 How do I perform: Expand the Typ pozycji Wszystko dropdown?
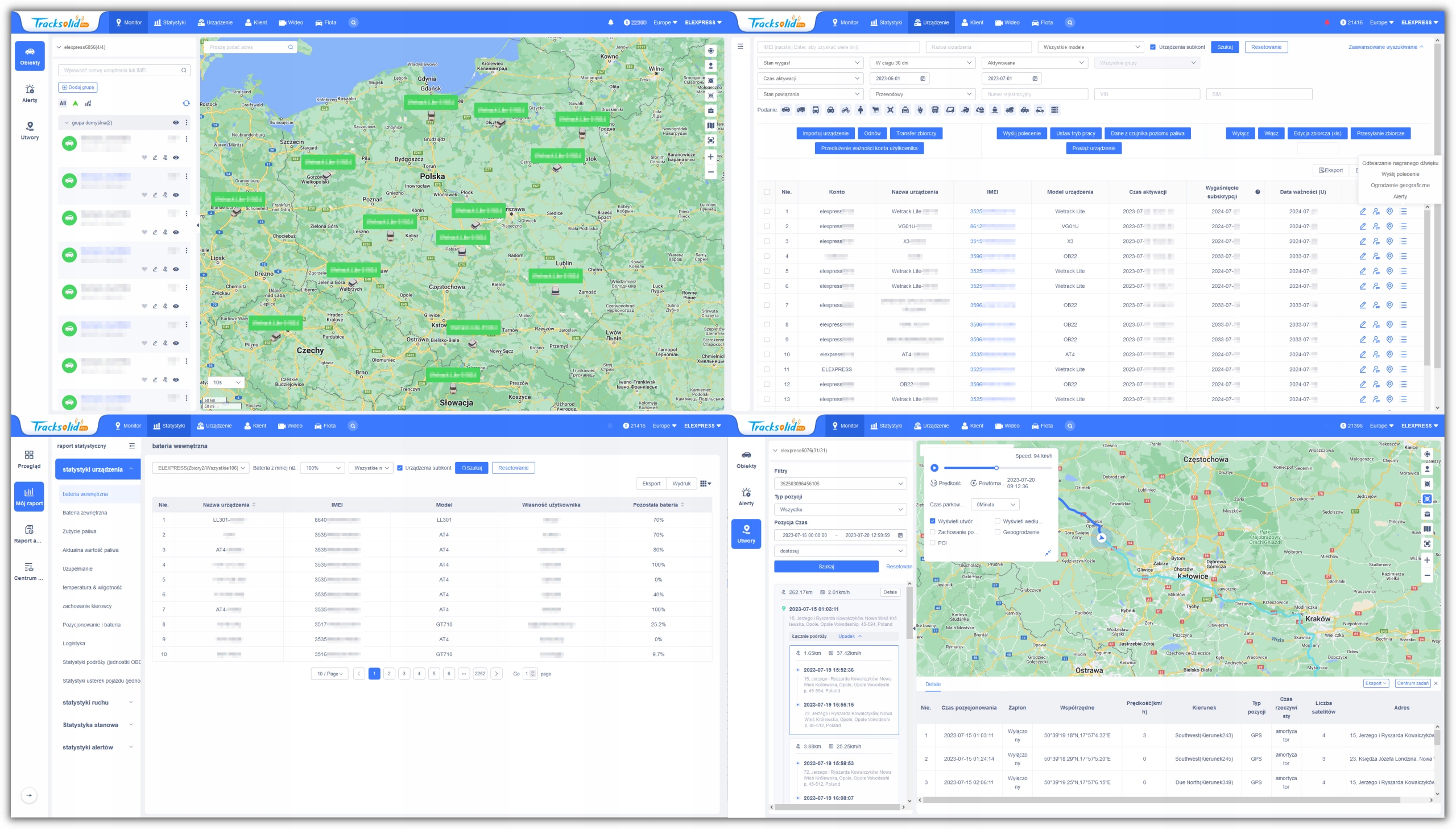pyautogui.click(x=840, y=509)
